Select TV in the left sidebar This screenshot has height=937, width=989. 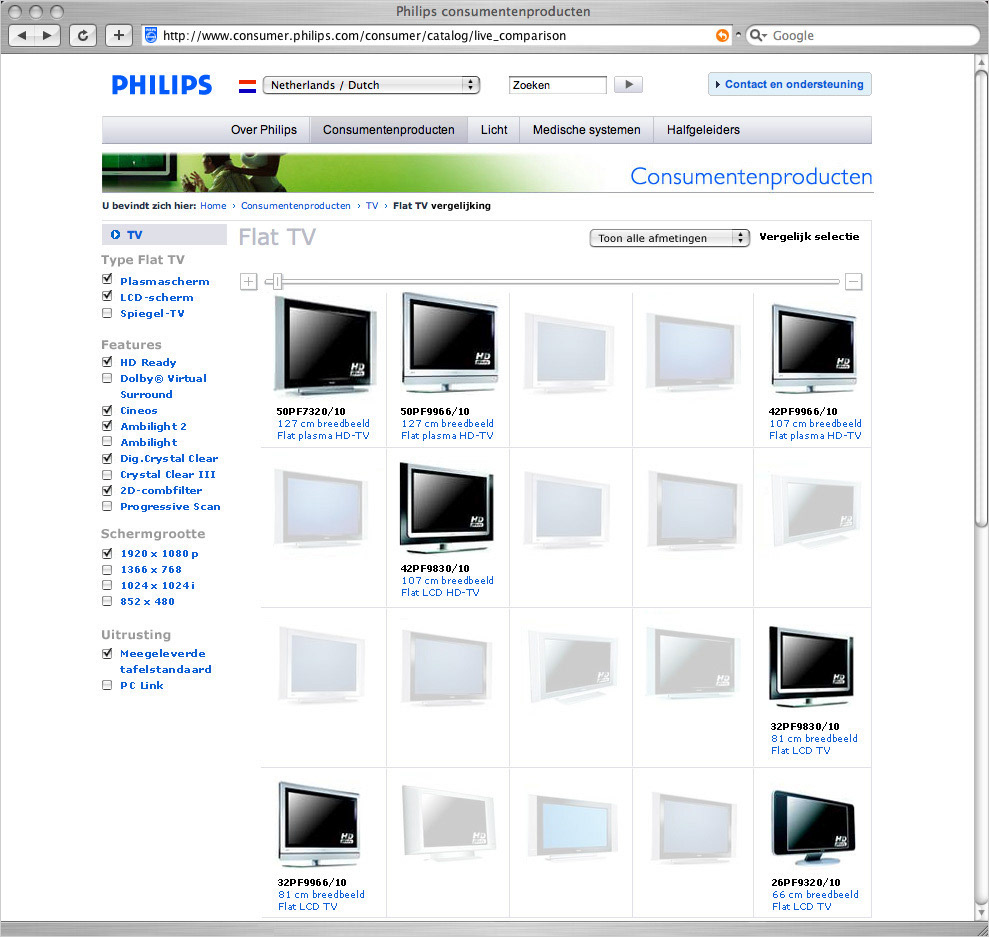coord(164,235)
